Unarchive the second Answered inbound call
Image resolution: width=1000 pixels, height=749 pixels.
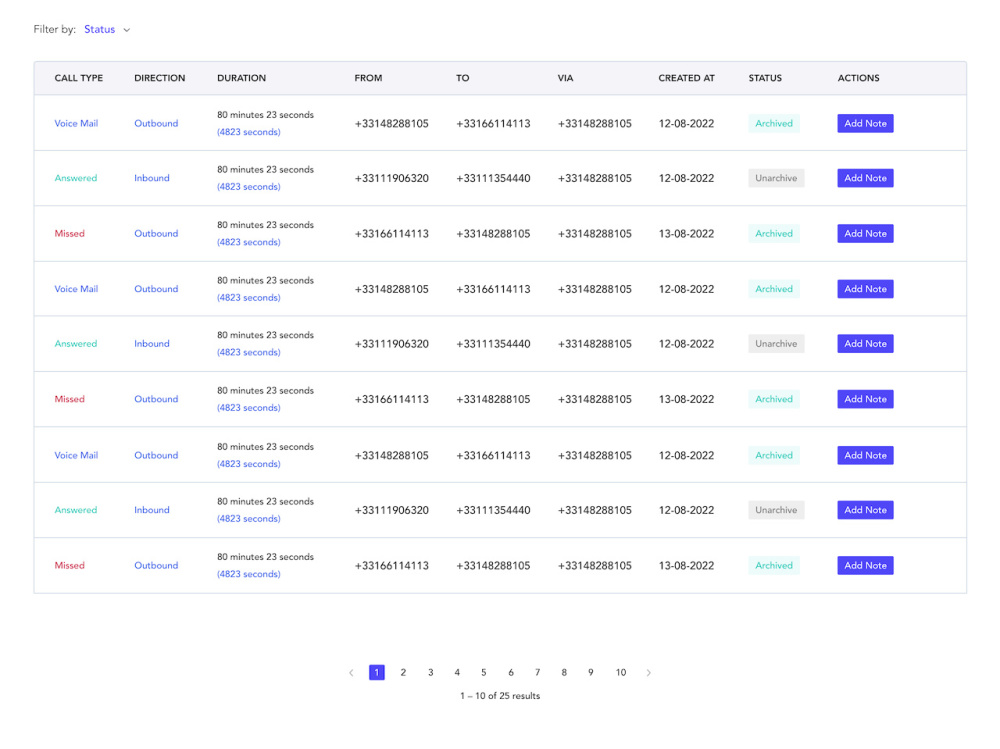coord(776,344)
